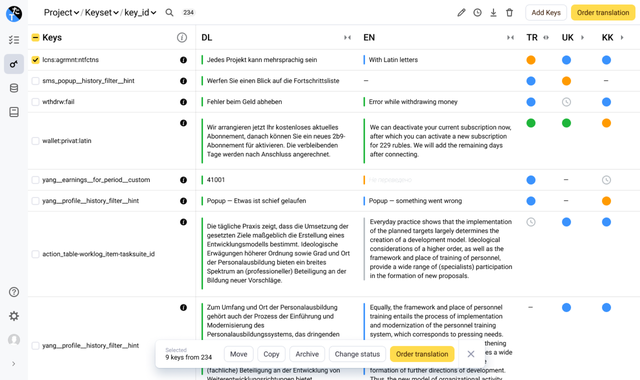640x380 pixels.
Task: Expand the sidebar with bottom chevron
Action: (x=14, y=364)
